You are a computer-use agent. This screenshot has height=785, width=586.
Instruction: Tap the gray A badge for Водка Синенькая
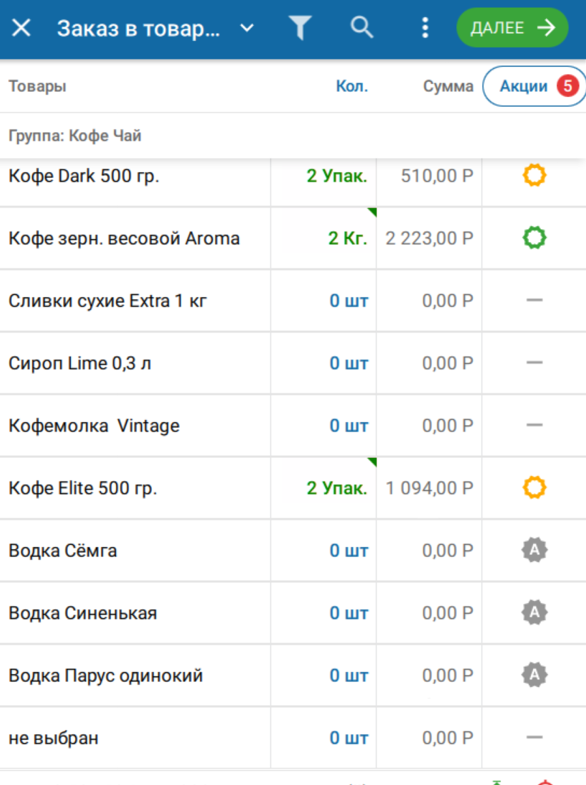click(534, 612)
